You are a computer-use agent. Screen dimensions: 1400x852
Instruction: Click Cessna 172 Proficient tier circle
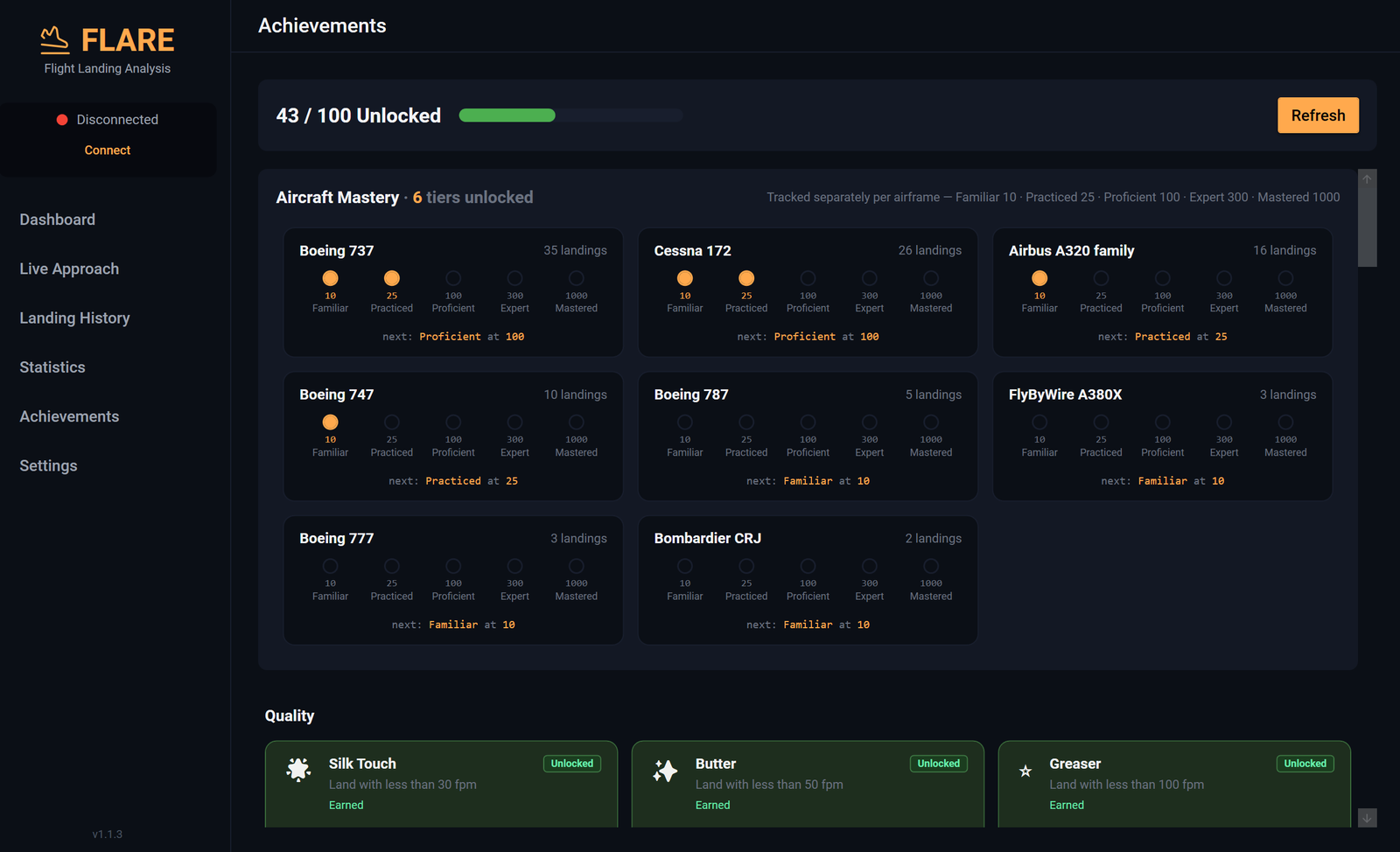pyautogui.click(x=808, y=278)
